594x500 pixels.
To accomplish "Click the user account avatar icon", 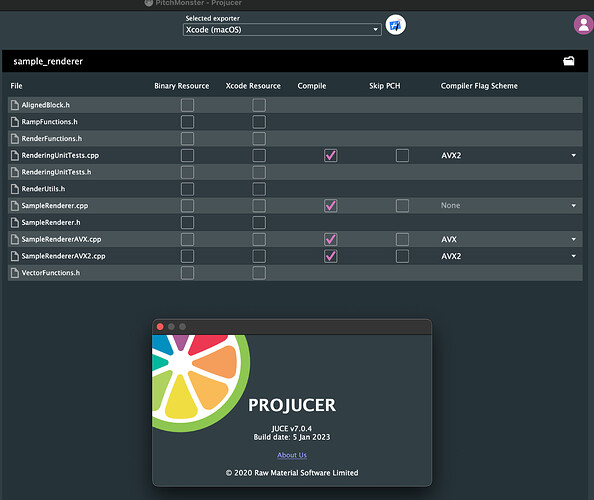I will point(583,25).
